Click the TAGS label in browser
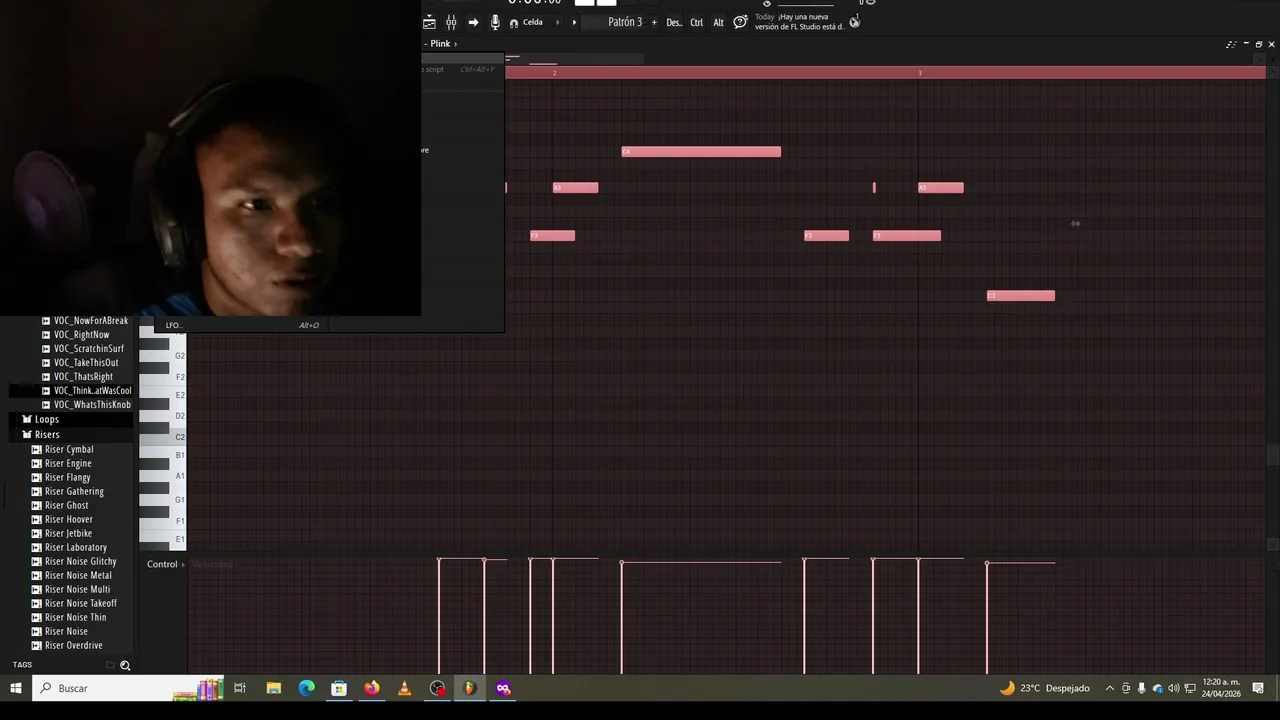This screenshot has height=720, width=1280. (x=22, y=665)
